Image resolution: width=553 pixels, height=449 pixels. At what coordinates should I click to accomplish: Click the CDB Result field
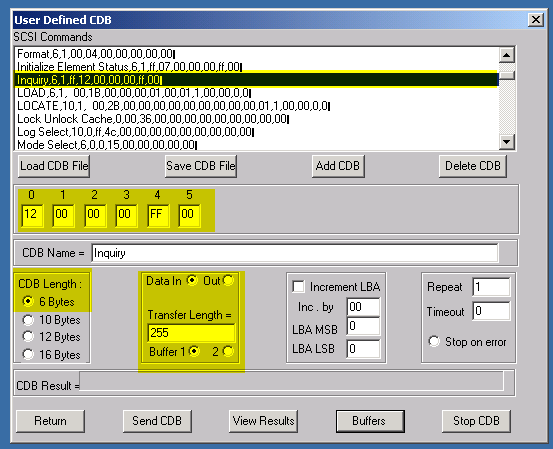291,381
